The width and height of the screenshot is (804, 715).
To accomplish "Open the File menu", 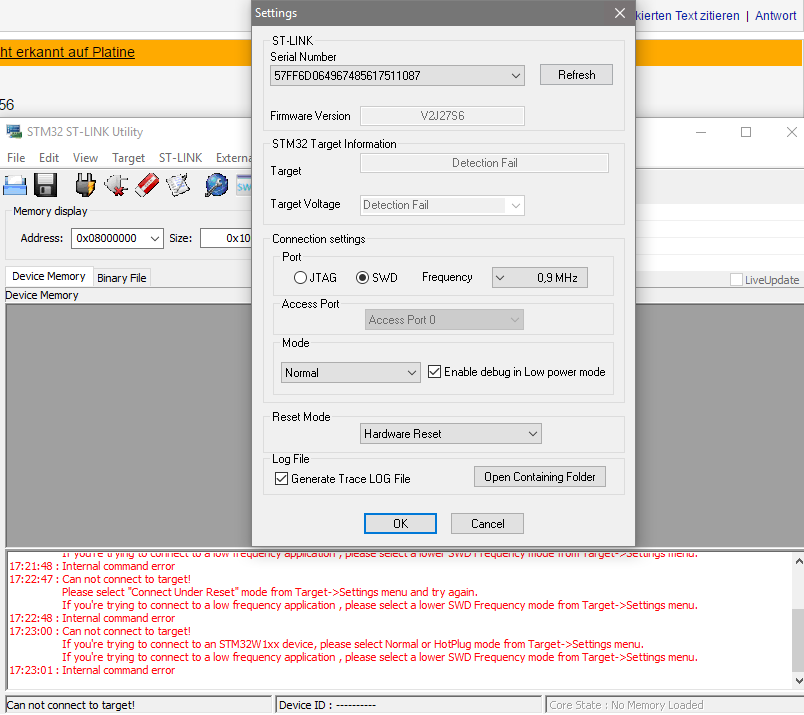I will point(16,158).
